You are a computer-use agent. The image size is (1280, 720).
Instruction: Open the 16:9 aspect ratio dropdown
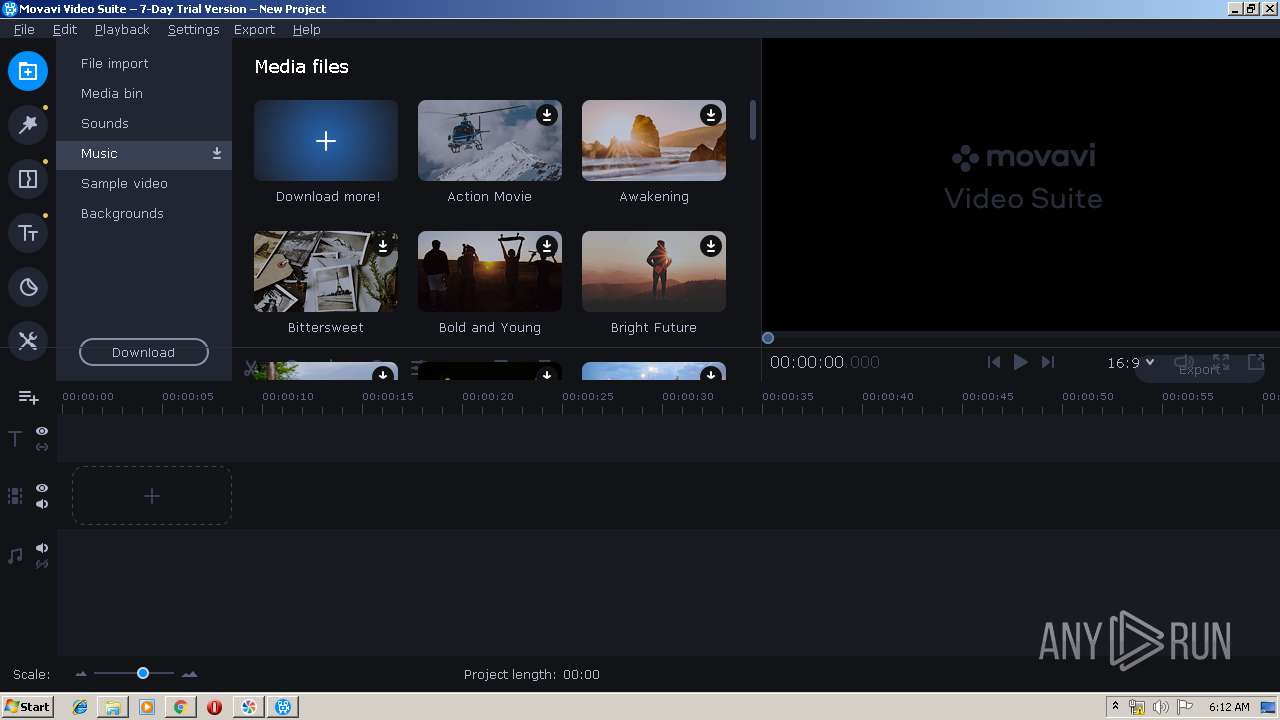[x=1131, y=363]
